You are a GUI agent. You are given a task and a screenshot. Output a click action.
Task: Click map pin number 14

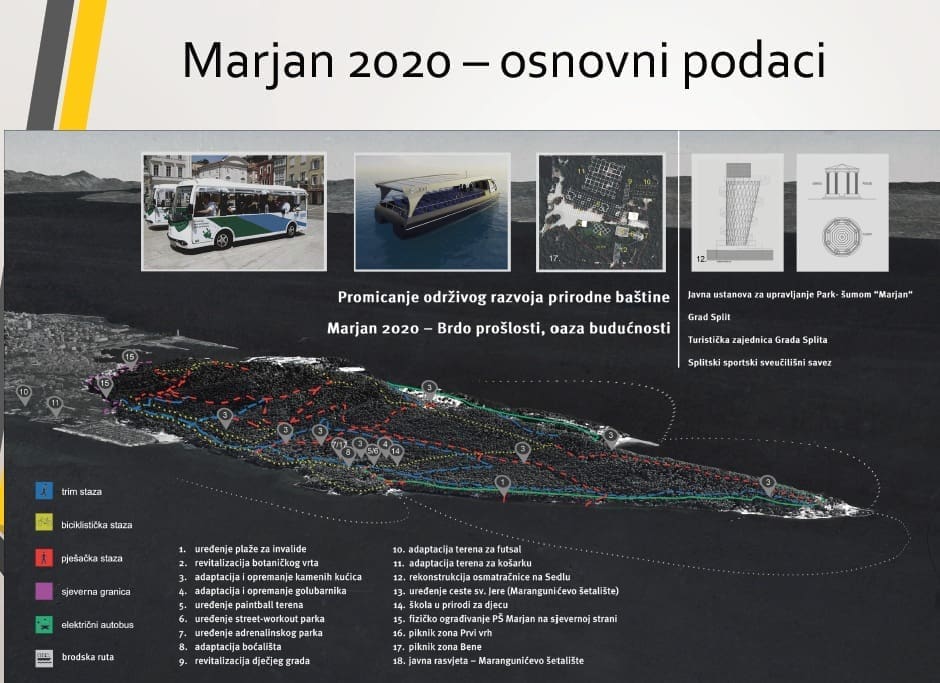pos(397,452)
